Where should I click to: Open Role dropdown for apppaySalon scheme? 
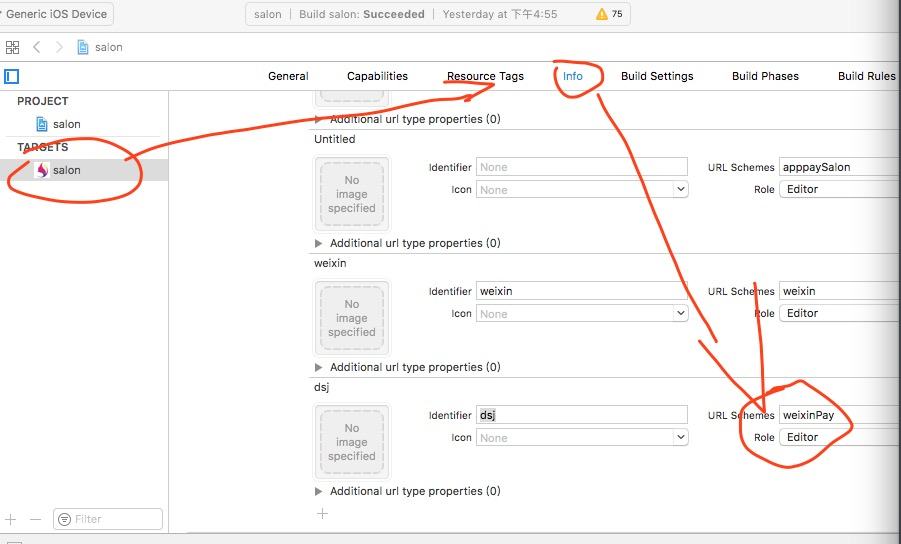[840, 190]
